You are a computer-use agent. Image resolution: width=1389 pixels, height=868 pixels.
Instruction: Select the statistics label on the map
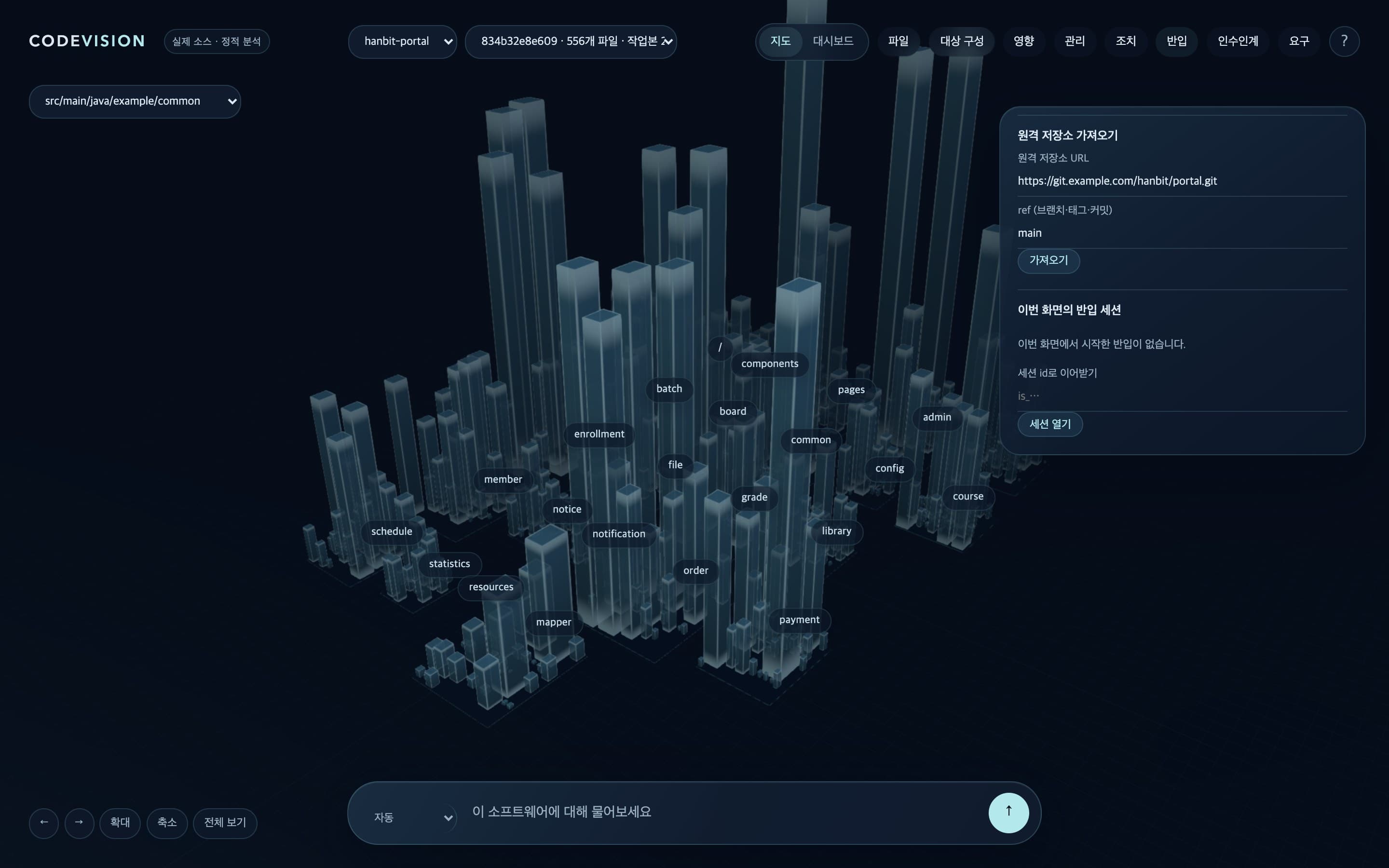(449, 564)
